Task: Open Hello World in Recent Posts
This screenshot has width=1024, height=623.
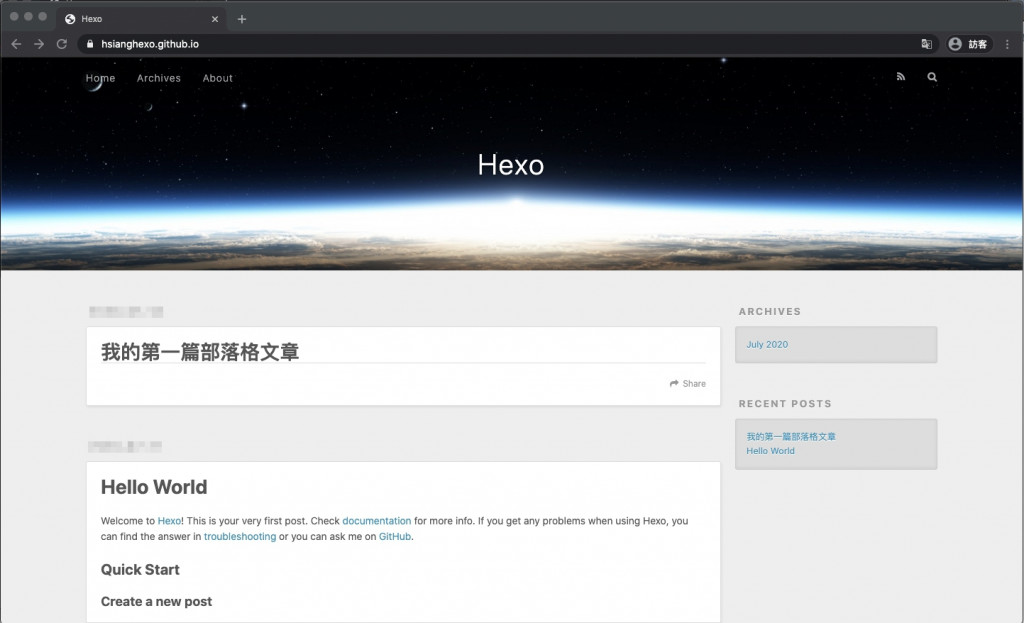Action: (x=771, y=451)
